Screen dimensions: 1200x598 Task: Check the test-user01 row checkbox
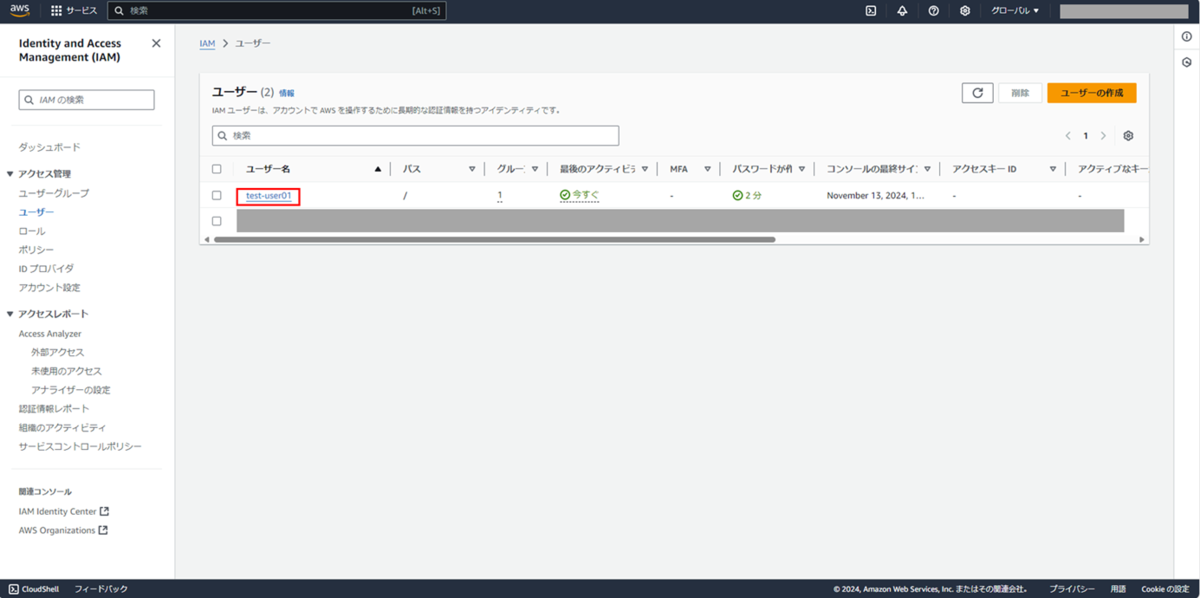point(216,196)
